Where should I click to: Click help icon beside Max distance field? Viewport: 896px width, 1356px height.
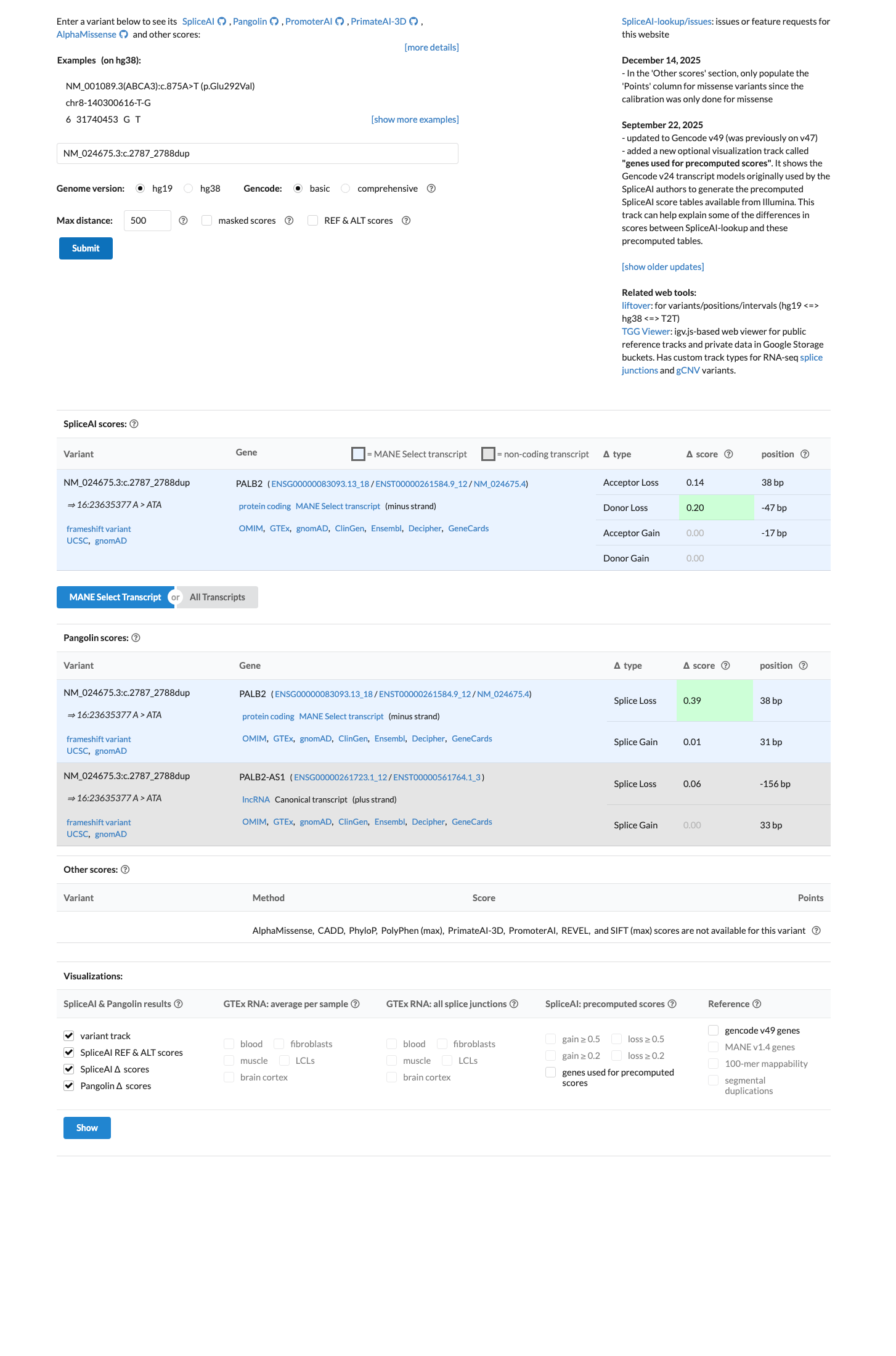pyautogui.click(x=183, y=221)
